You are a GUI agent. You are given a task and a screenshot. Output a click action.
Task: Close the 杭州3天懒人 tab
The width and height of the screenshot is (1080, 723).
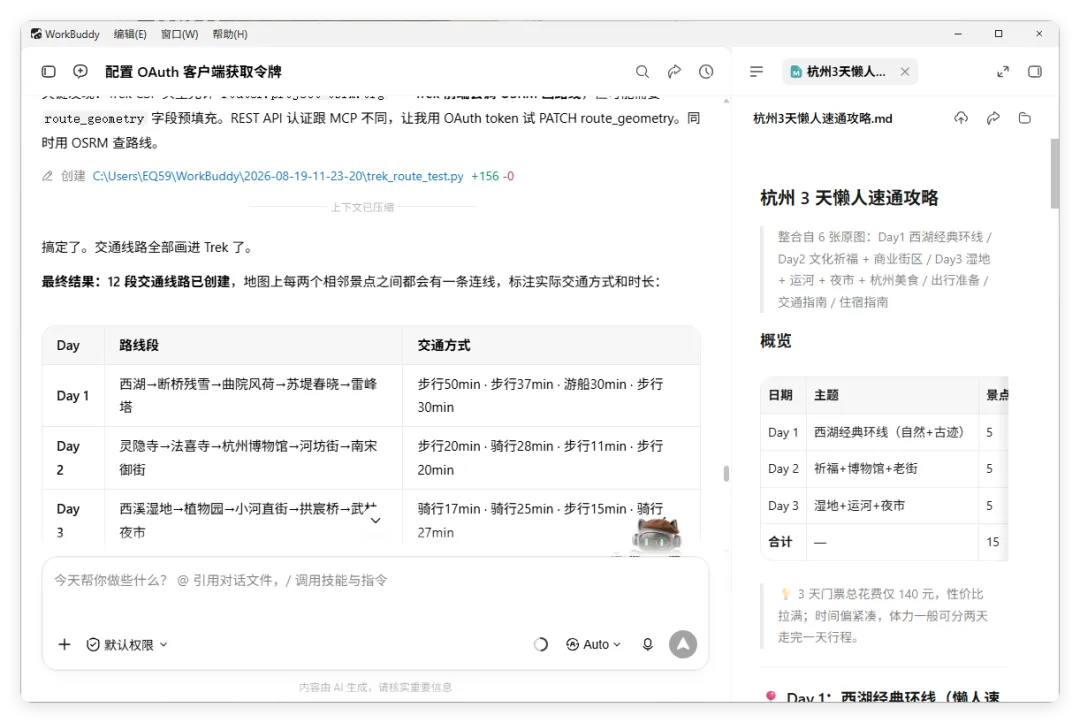(904, 72)
